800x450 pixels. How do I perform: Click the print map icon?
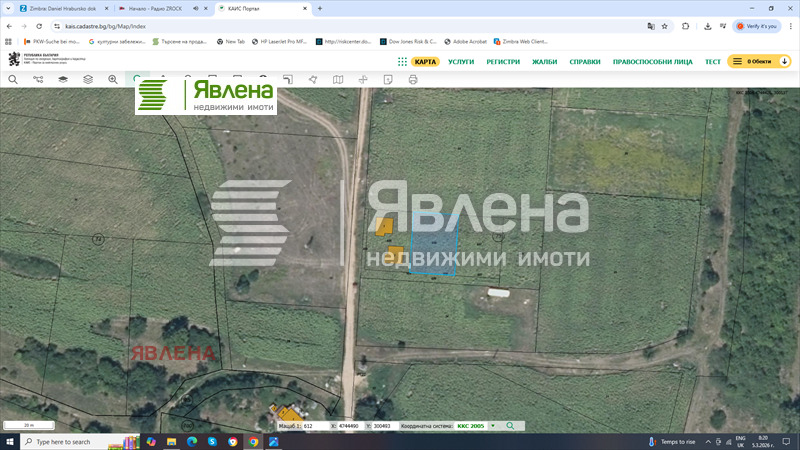pos(412,79)
